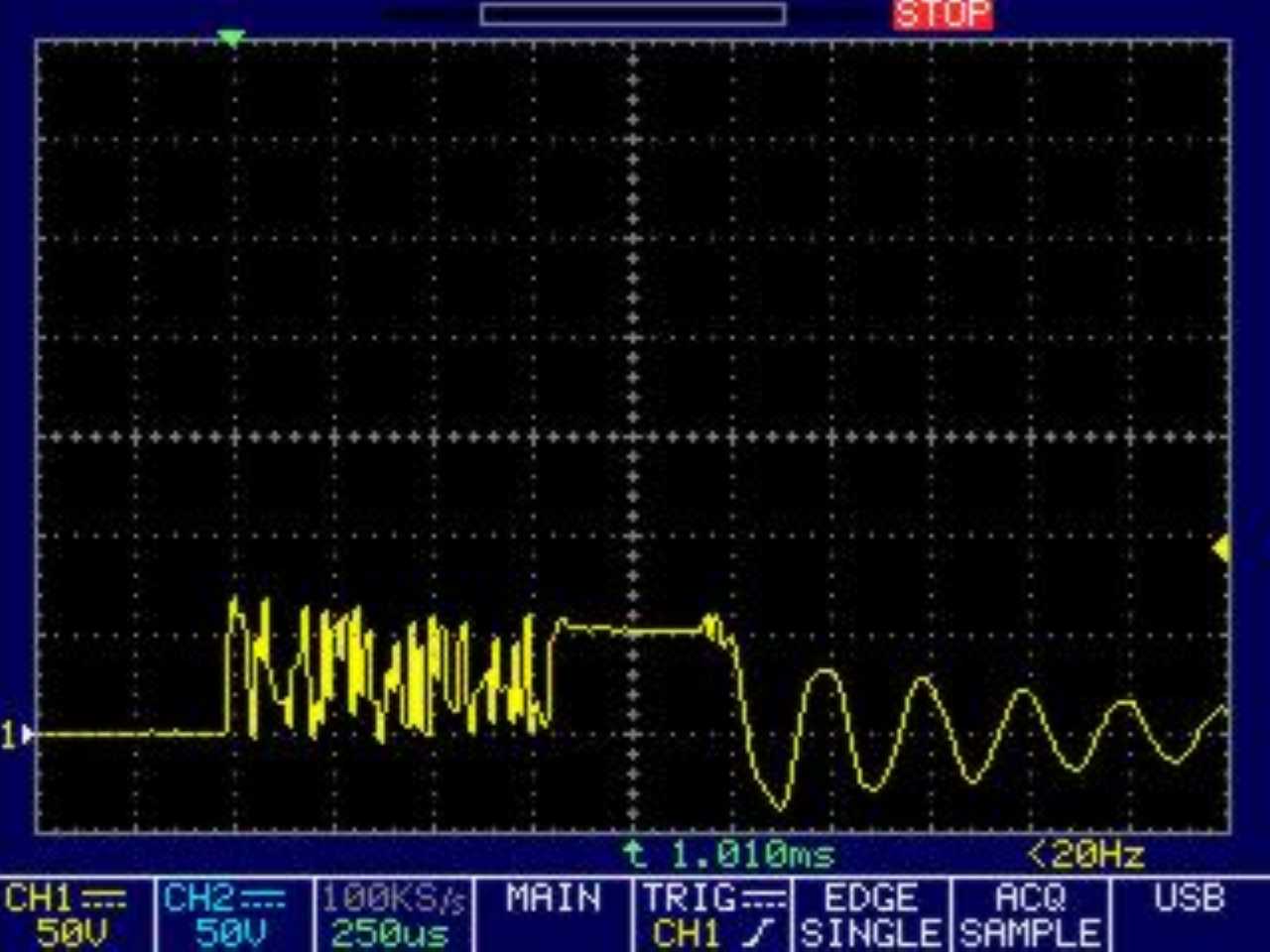The height and width of the screenshot is (952, 1270).
Task: Click the yellow trigger level arrow on right edge
Action: [1221, 548]
